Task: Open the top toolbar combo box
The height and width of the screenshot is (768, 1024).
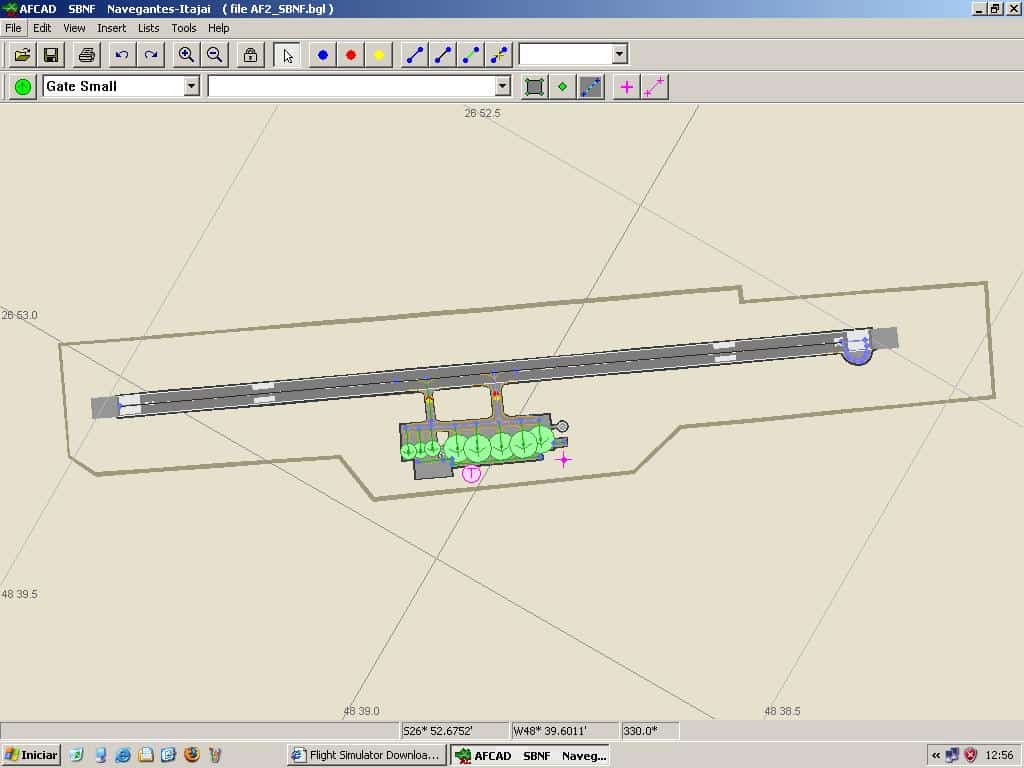Action: [619, 54]
